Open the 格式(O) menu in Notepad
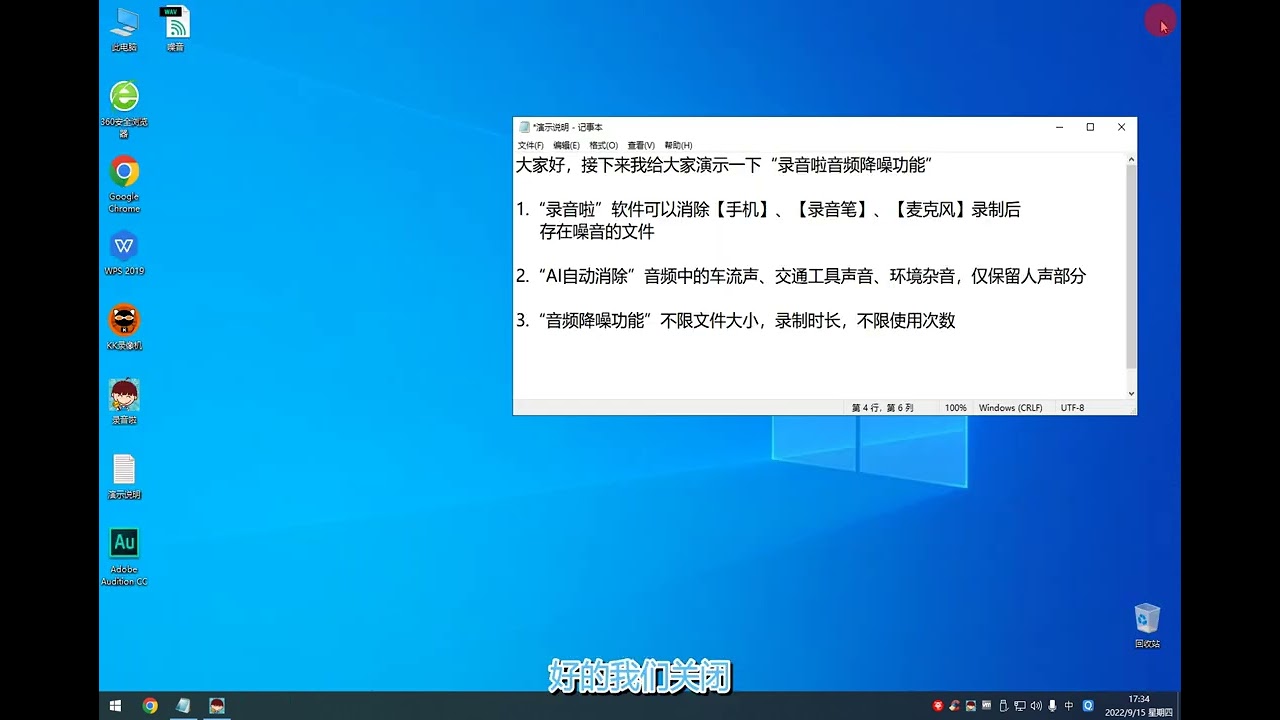The width and height of the screenshot is (1280, 720). coord(604,145)
